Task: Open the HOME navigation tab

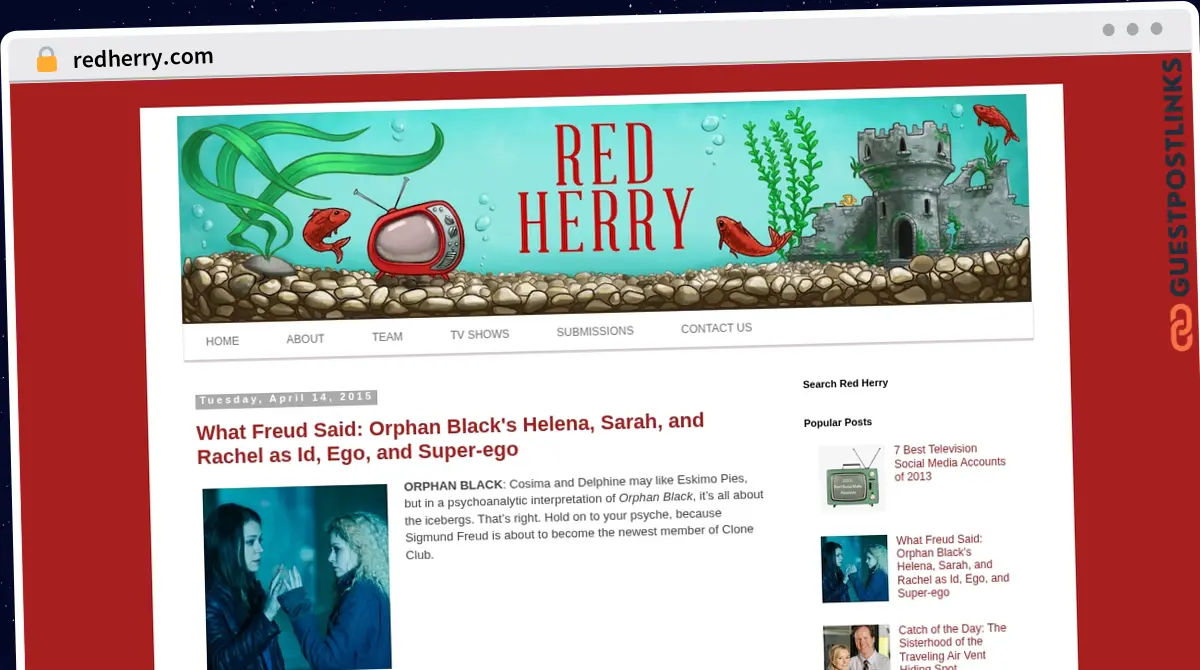Action: click(x=222, y=341)
